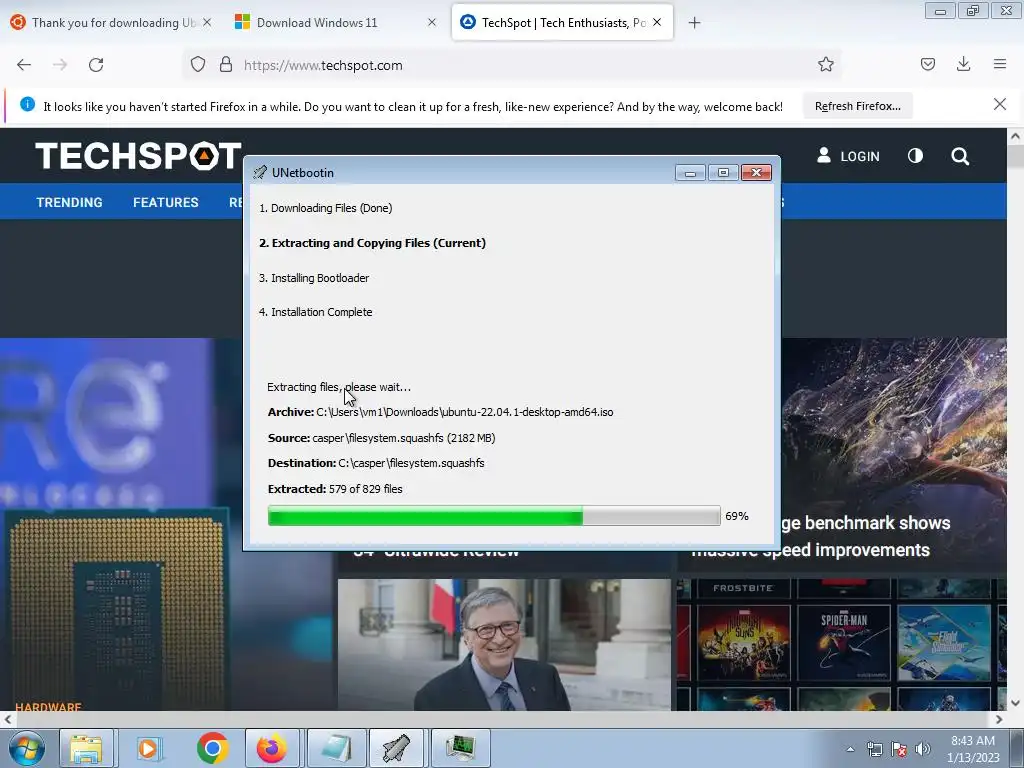Open Google Chrome from taskbar
The height and width of the screenshot is (768, 1024).
coord(212,748)
